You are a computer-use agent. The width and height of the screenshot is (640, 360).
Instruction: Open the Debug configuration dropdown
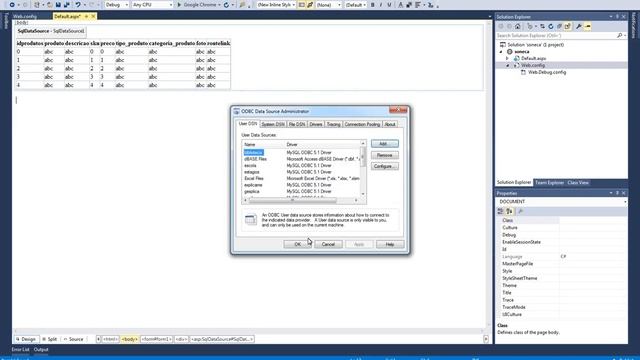click(x=117, y=5)
